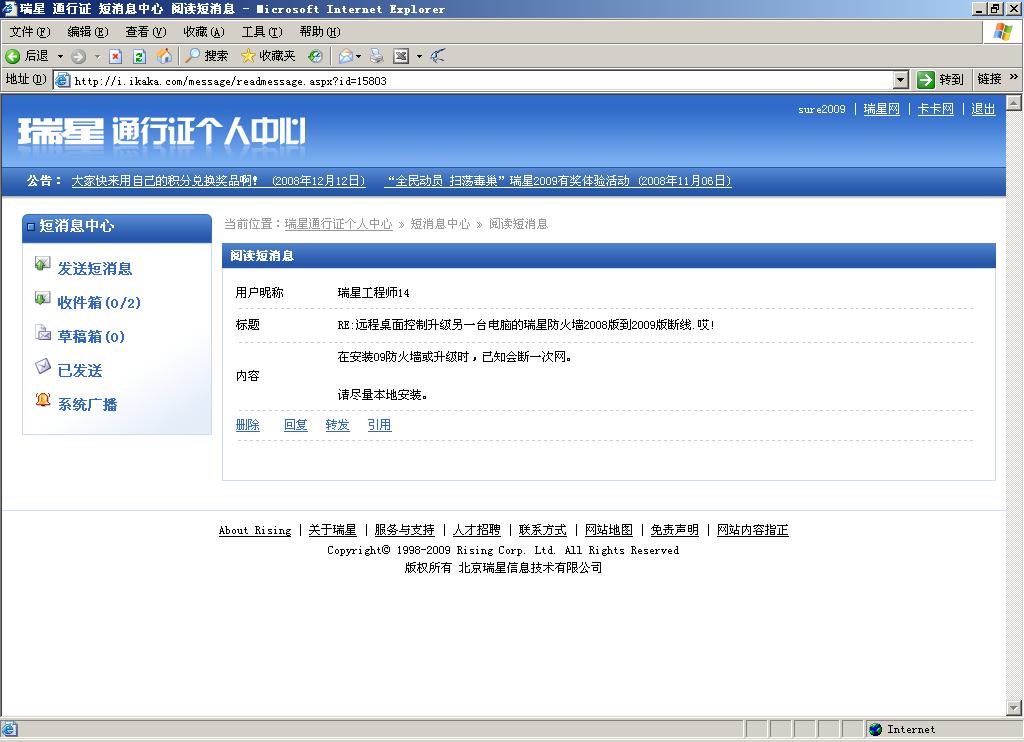The image size is (1024, 742).
Task: Click breadcrumb 瑞星通行证个人中心
Action: (x=338, y=224)
